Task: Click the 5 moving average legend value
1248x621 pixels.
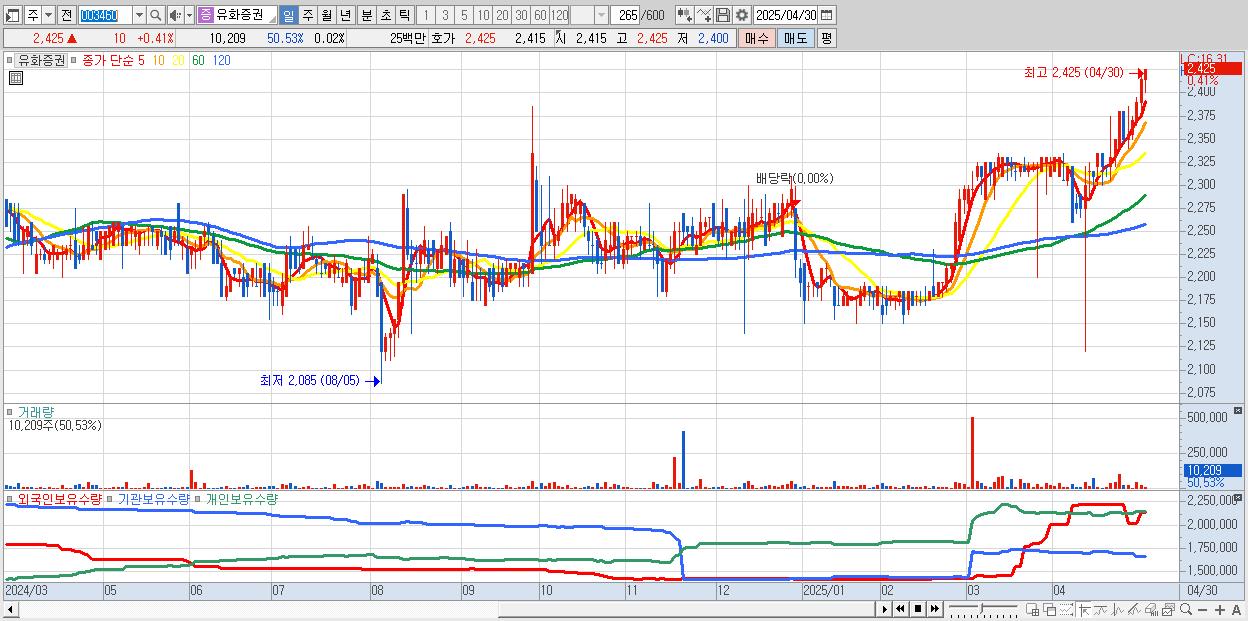Action: tap(141, 60)
